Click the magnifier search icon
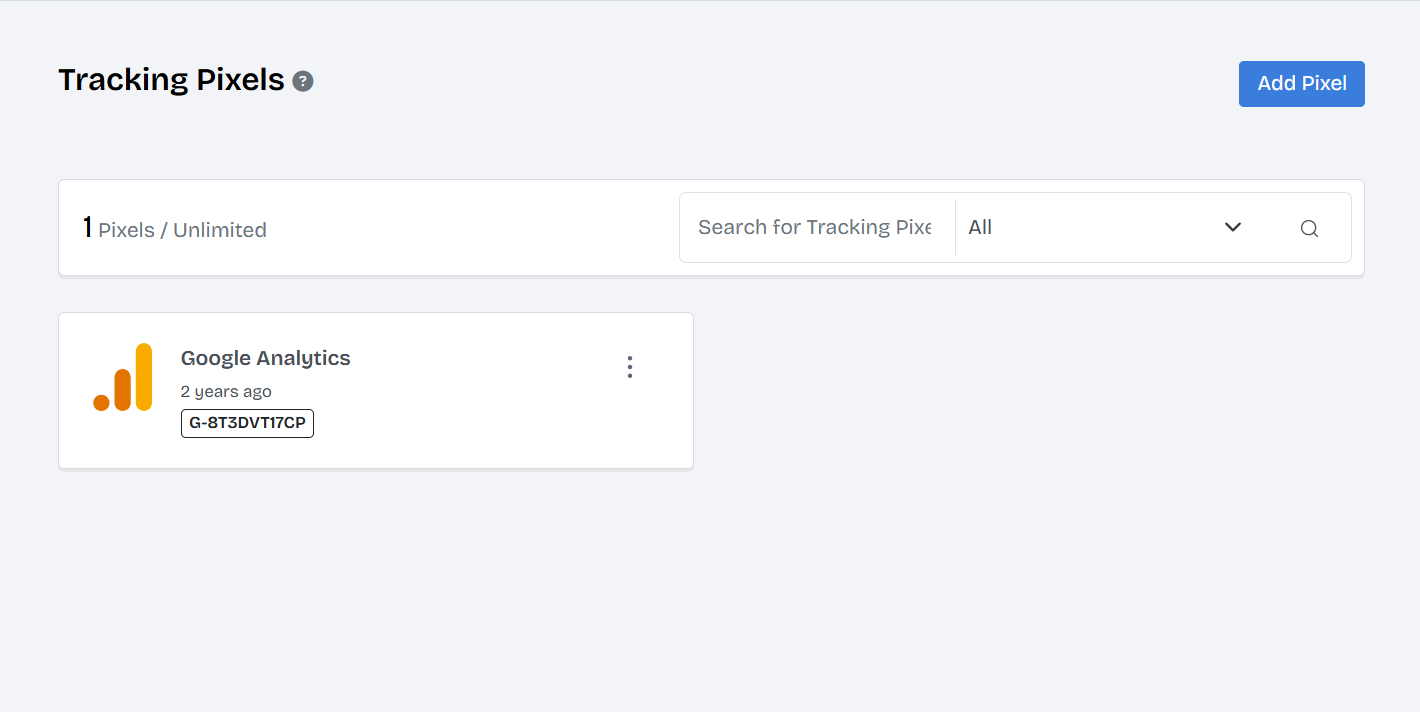Viewport: 1420px width, 712px height. click(x=1309, y=228)
